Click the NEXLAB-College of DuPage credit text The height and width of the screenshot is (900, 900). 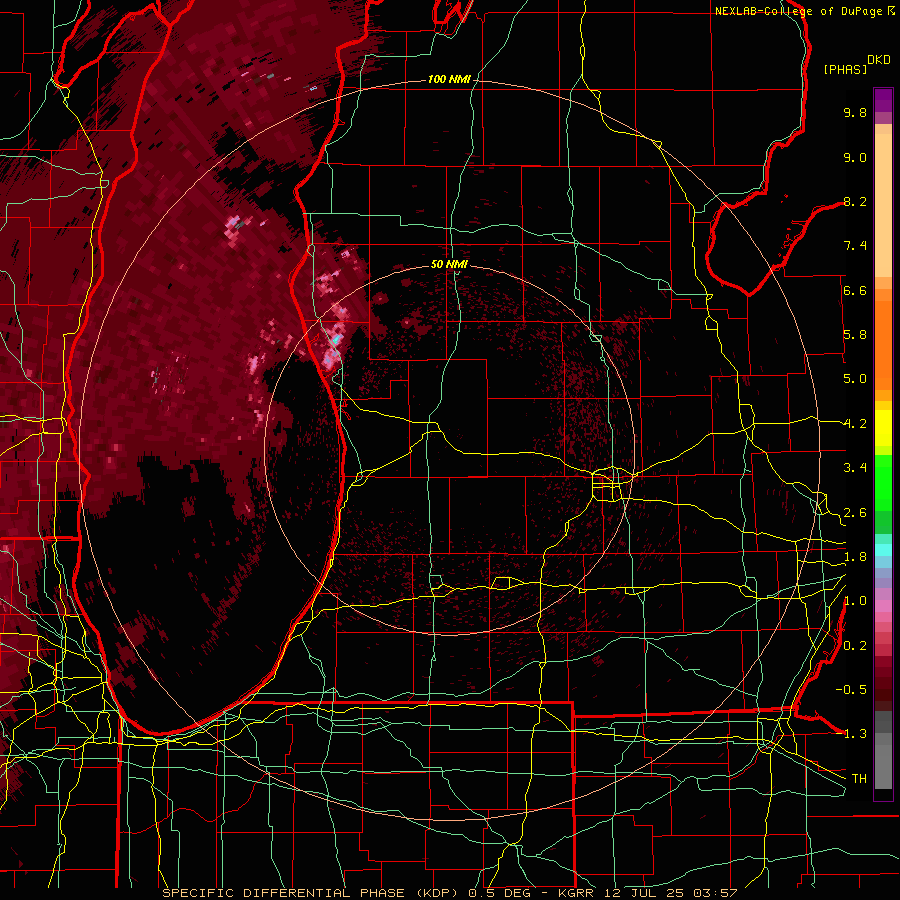[798, 11]
